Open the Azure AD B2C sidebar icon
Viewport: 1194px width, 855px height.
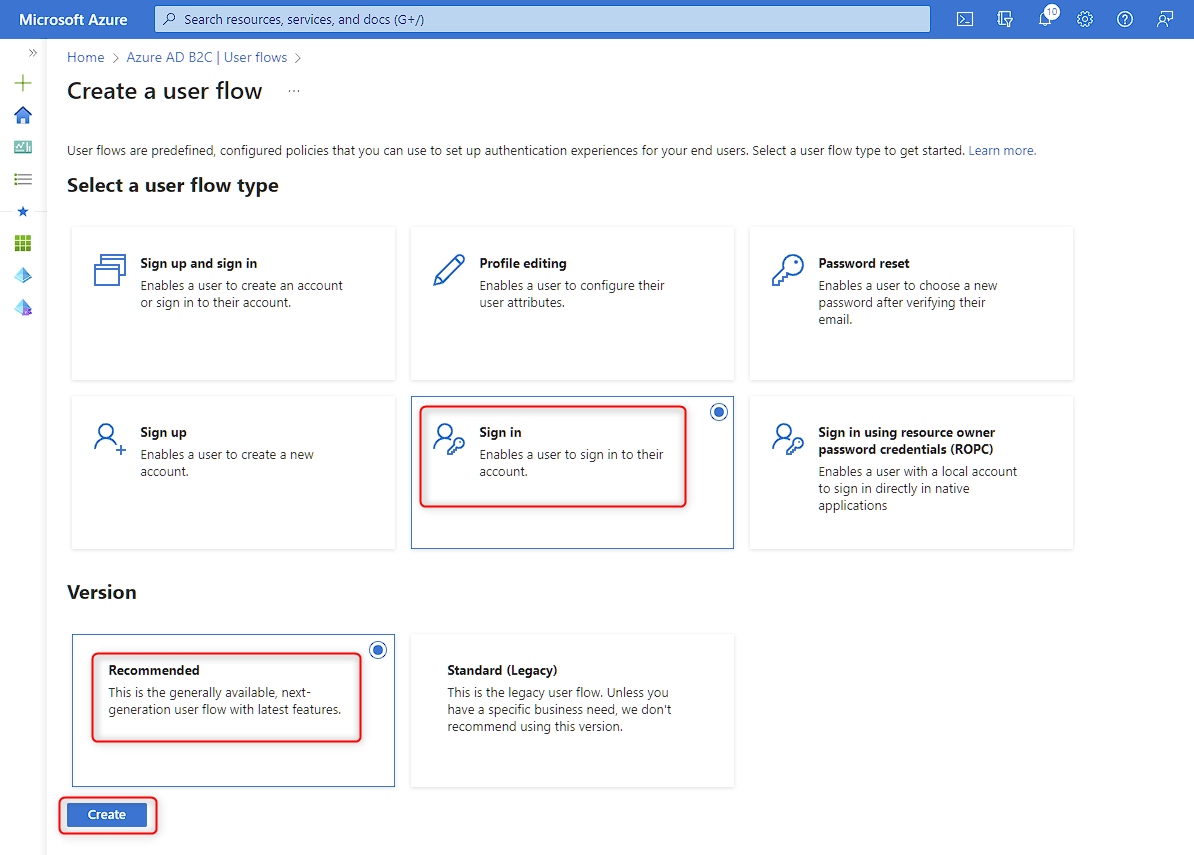tap(23, 307)
